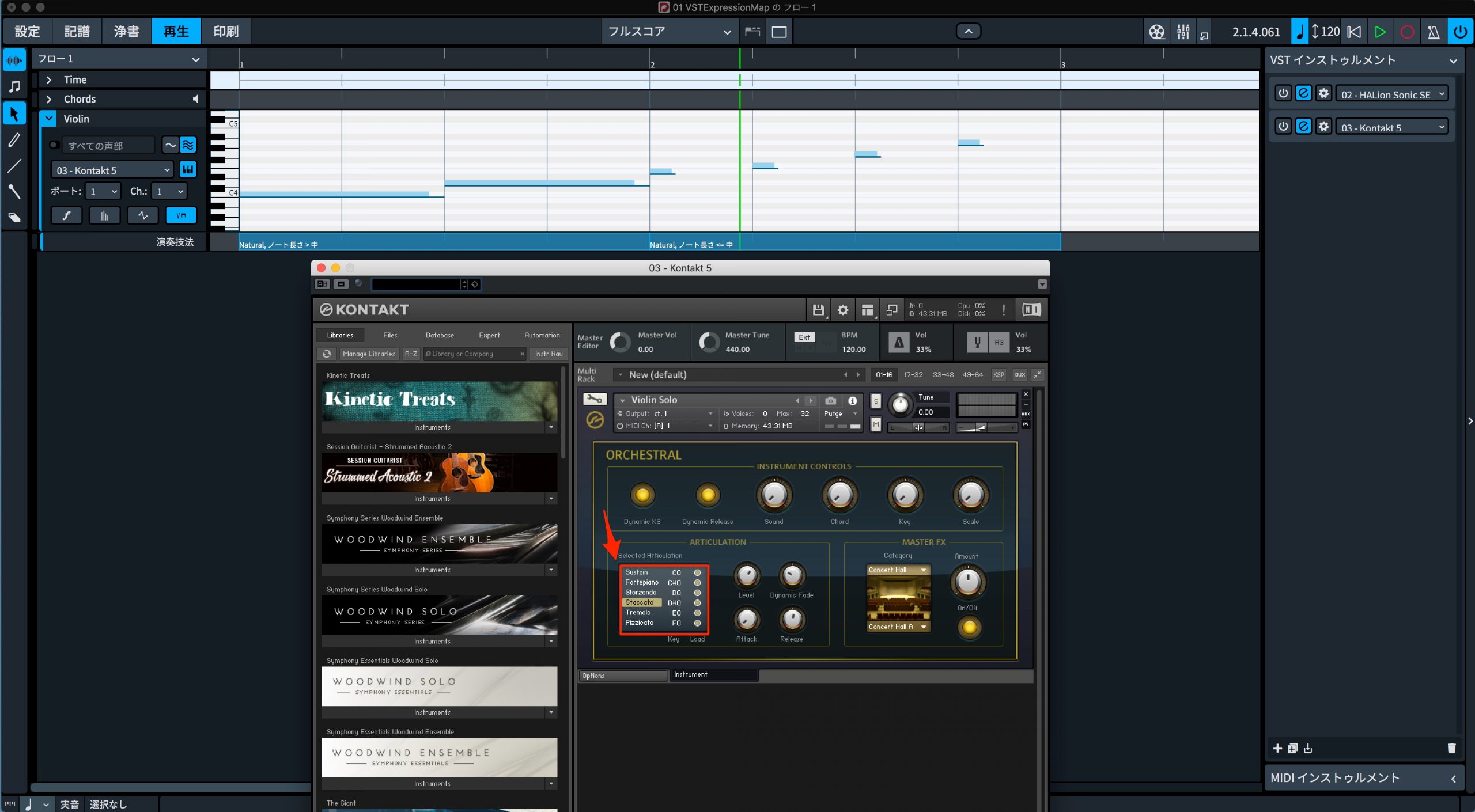Toggle the Dynamic KS yellow button

[x=642, y=495]
